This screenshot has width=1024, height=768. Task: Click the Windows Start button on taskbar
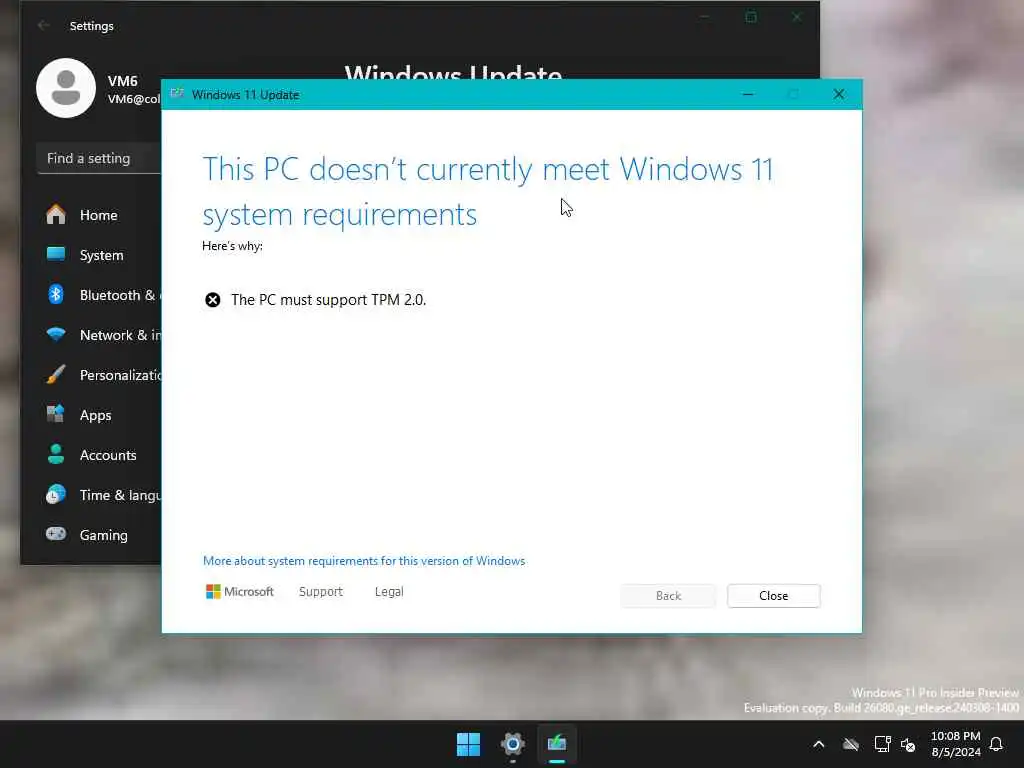[468, 744]
